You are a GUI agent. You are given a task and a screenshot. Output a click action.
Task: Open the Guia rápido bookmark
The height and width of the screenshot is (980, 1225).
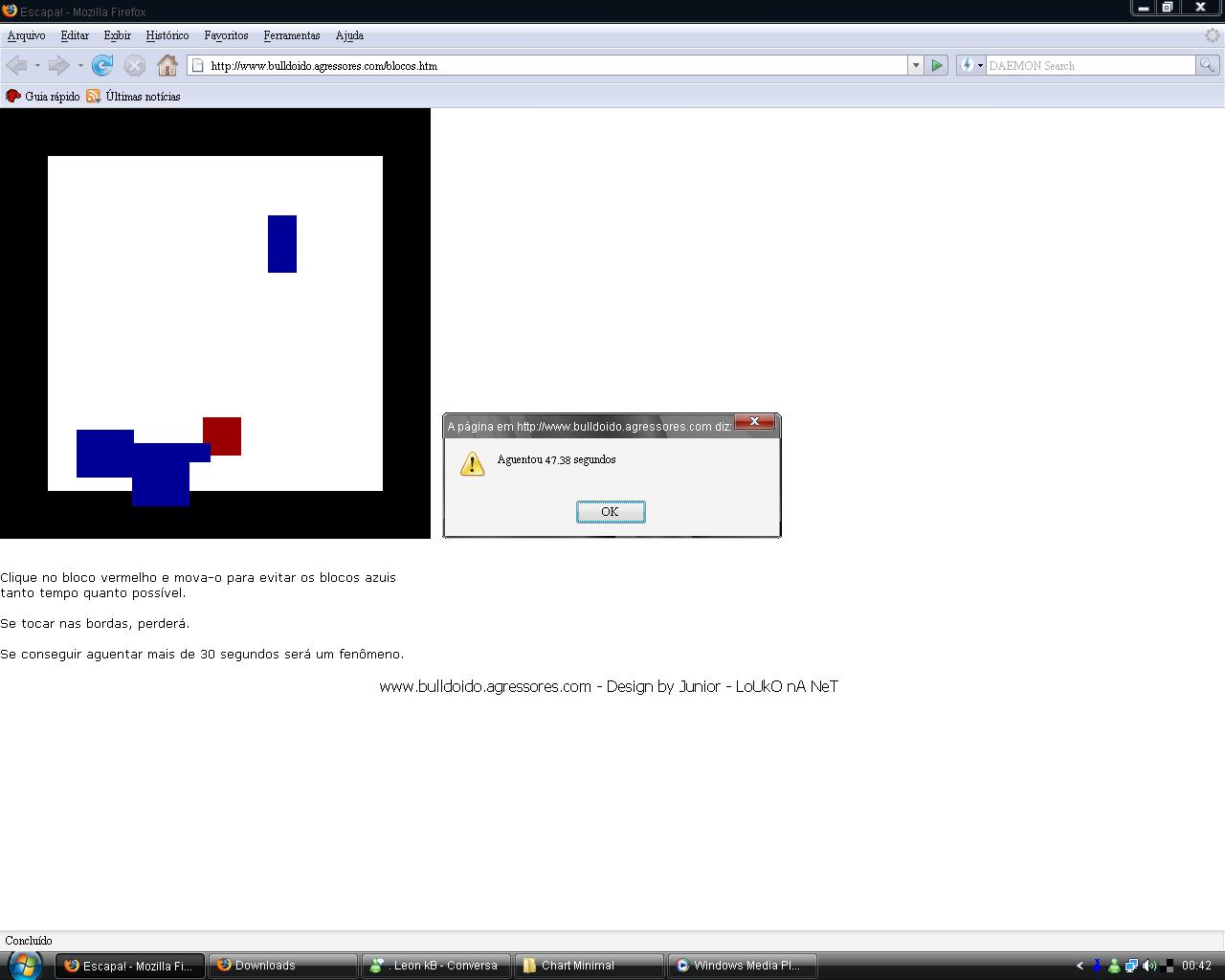point(43,96)
